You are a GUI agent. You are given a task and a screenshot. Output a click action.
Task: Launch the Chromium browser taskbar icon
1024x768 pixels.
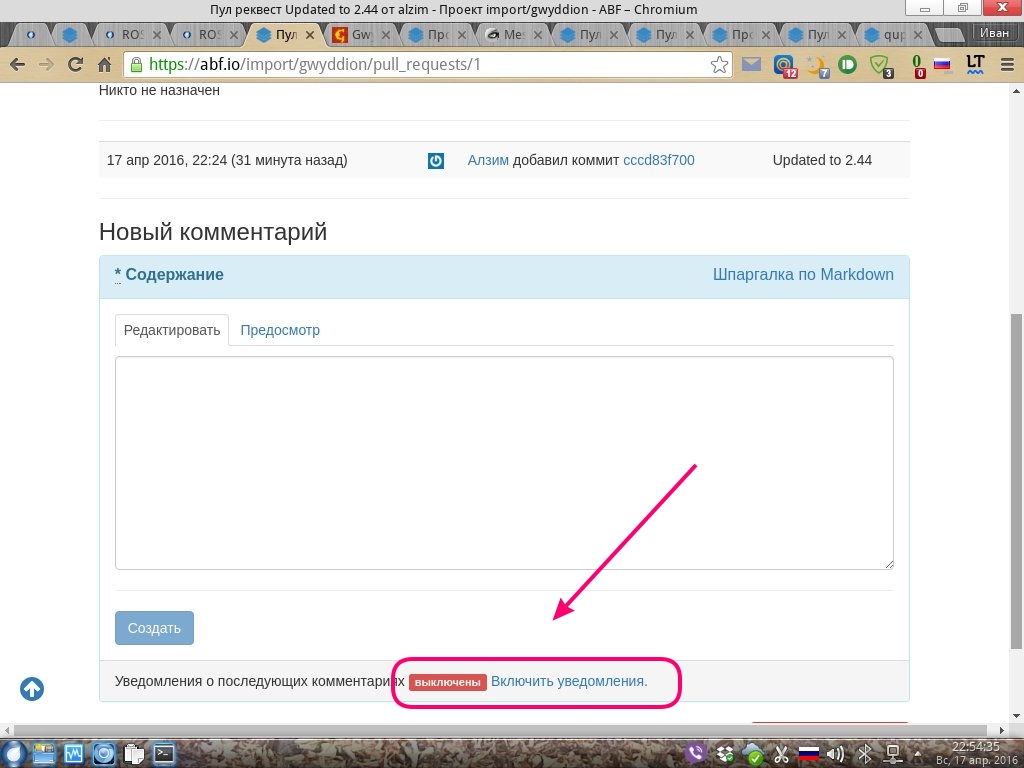click(103, 754)
